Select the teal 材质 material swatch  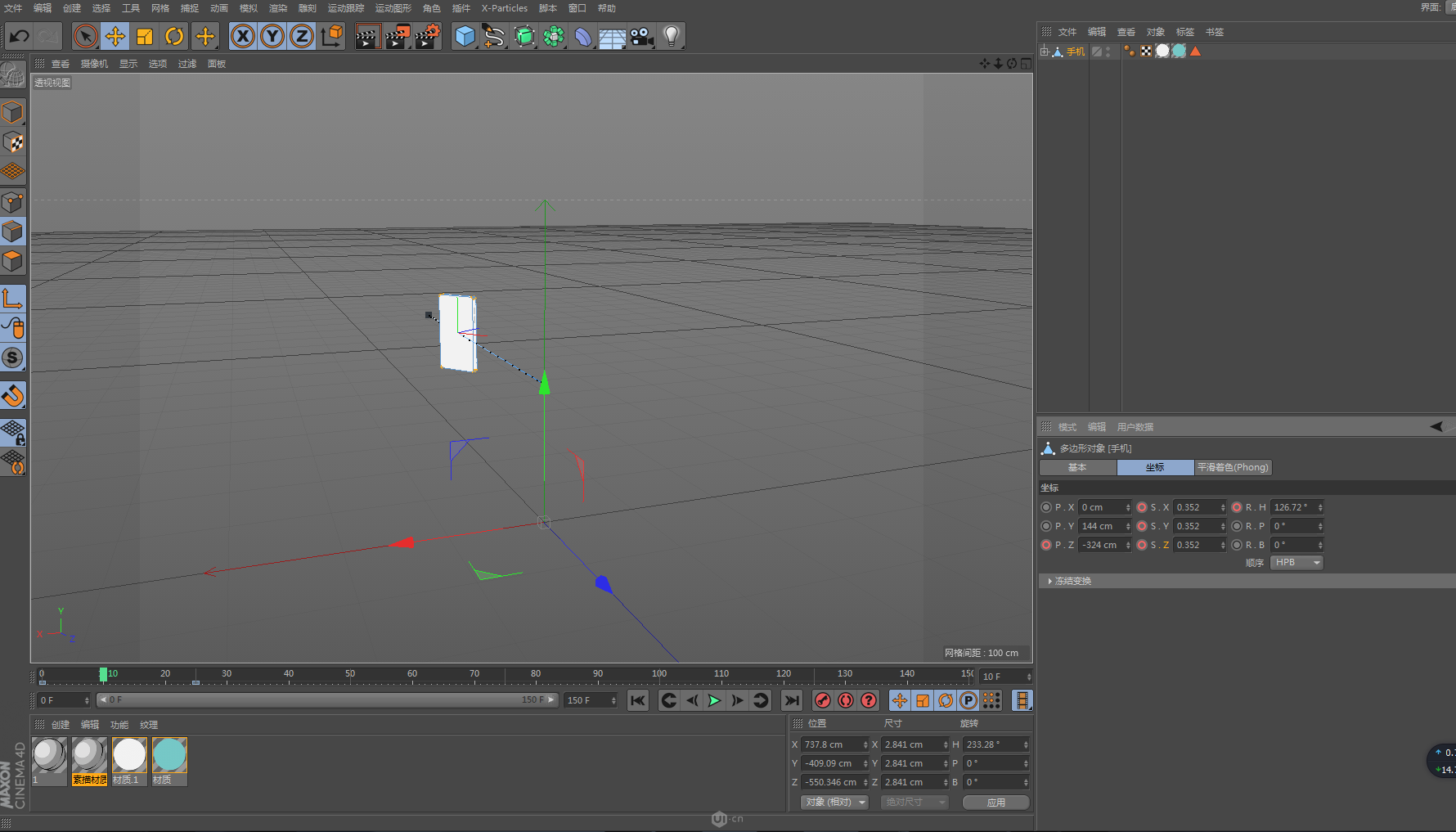(x=169, y=755)
